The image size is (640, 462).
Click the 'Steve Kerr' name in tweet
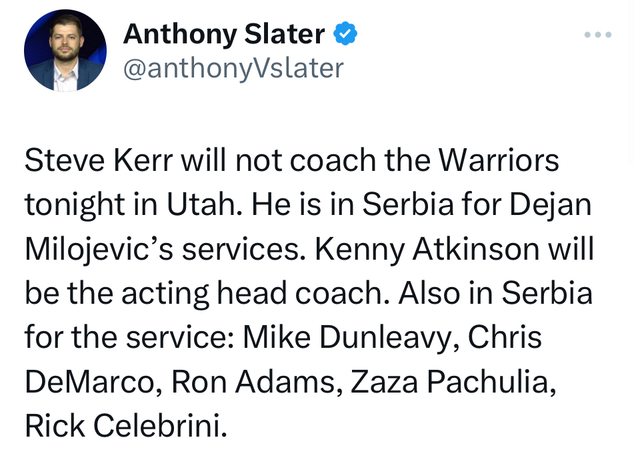tap(99, 160)
